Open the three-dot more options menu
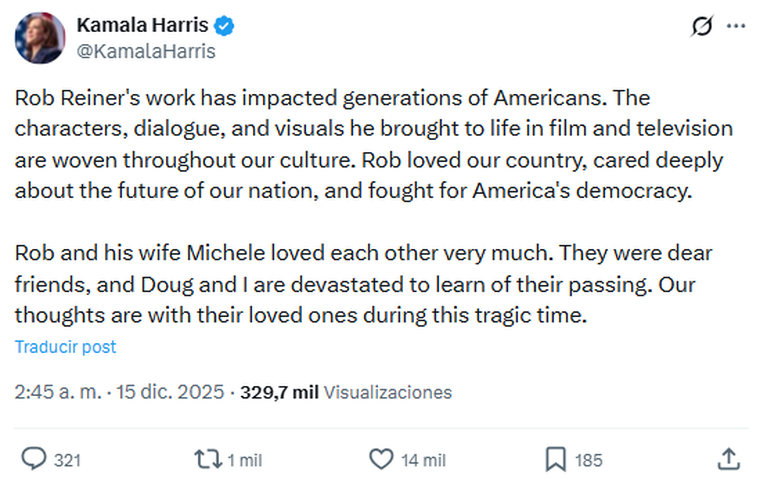 click(735, 27)
